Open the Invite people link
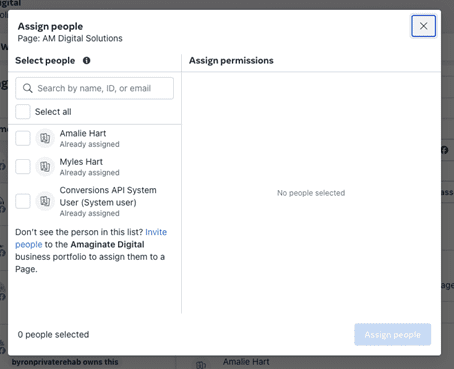454x369 pixels. (91, 238)
